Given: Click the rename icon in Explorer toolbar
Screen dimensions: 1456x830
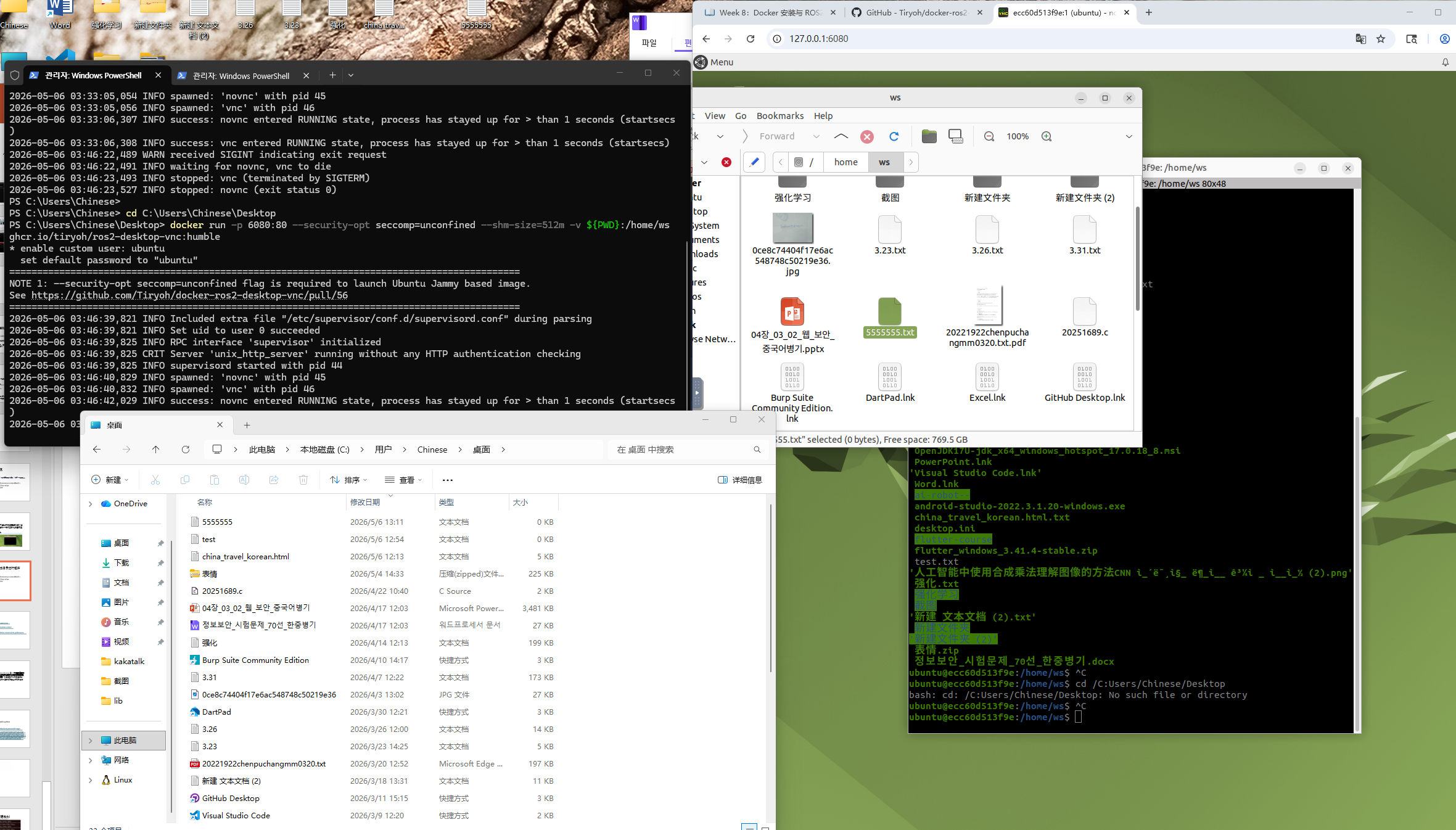Looking at the screenshot, I should point(244,480).
